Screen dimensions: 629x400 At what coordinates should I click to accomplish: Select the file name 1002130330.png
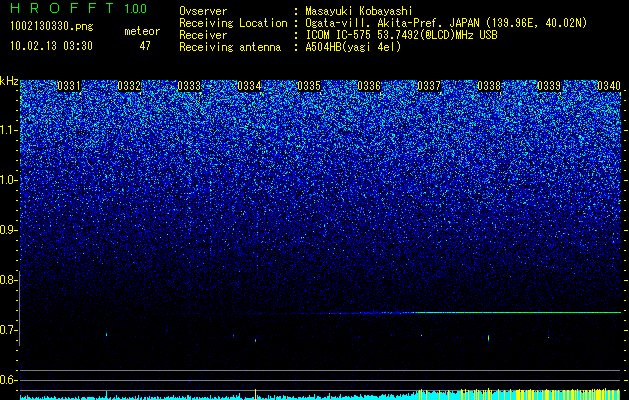[52, 26]
